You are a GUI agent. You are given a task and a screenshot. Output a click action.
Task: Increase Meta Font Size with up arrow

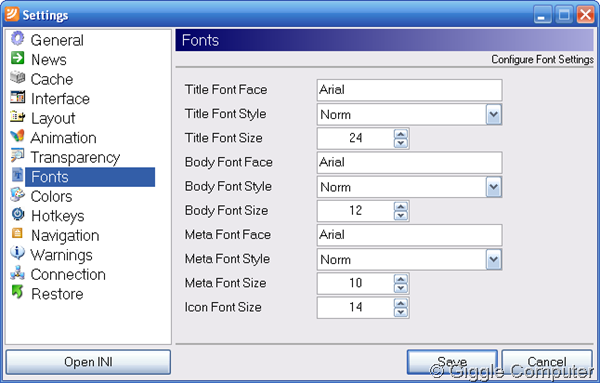coord(401,279)
